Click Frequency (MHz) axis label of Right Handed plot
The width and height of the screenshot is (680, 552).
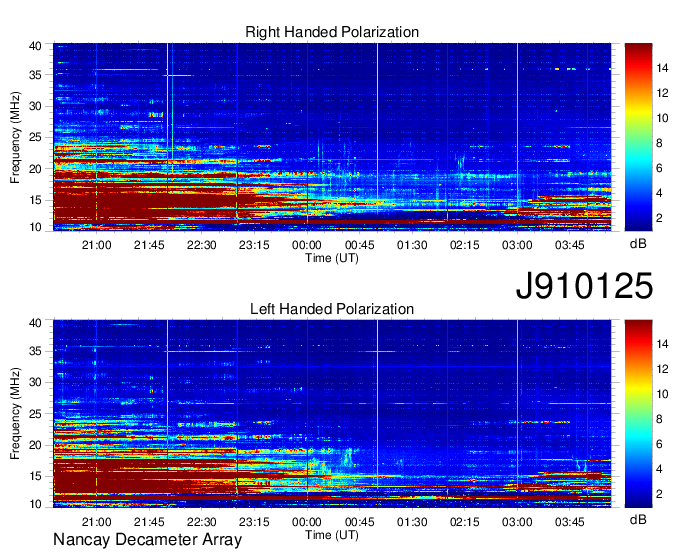[15, 137]
